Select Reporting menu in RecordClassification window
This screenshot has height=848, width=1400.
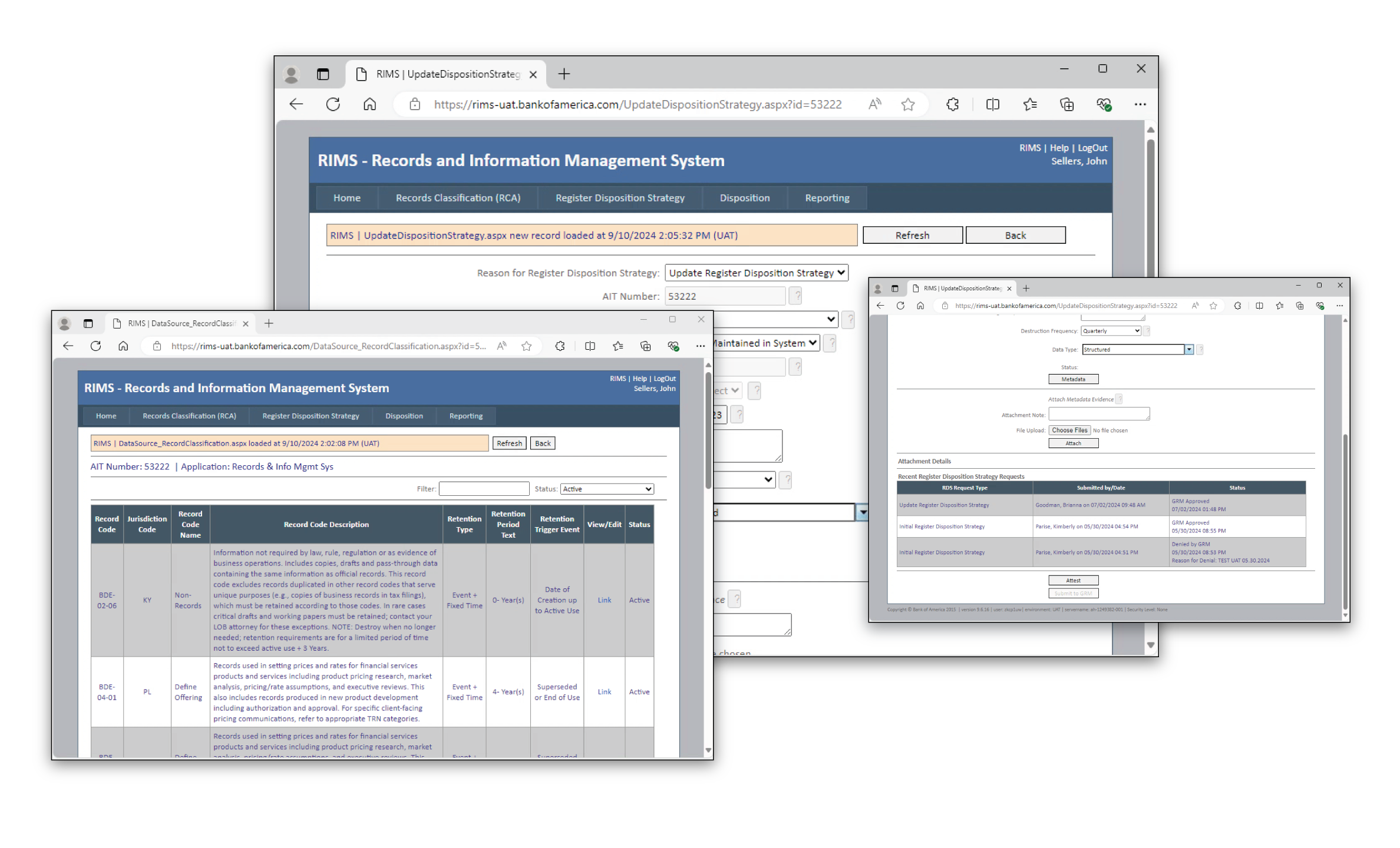tap(465, 416)
